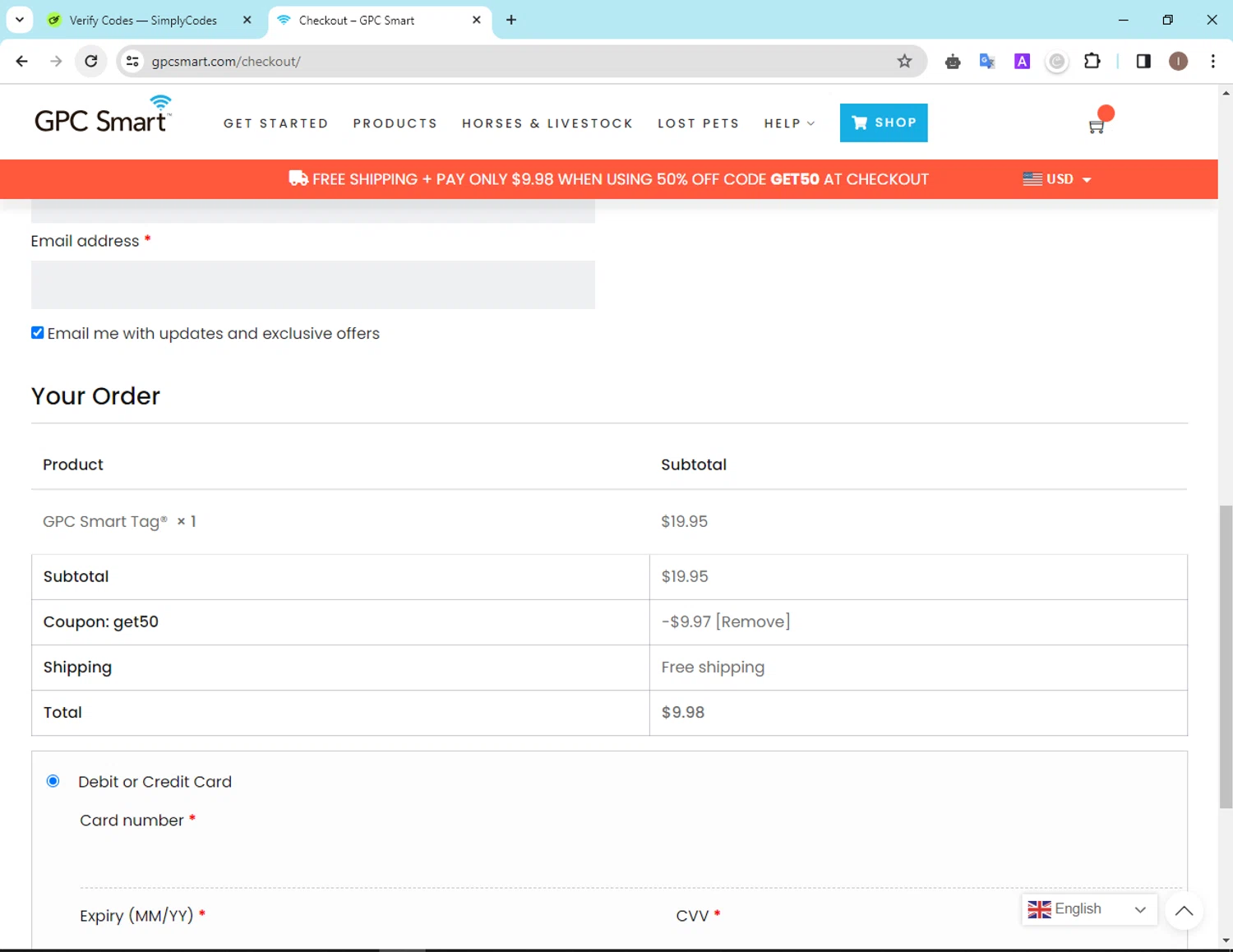Open the USD currency selector
The width and height of the screenshot is (1233, 952).
(x=1057, y=179)
